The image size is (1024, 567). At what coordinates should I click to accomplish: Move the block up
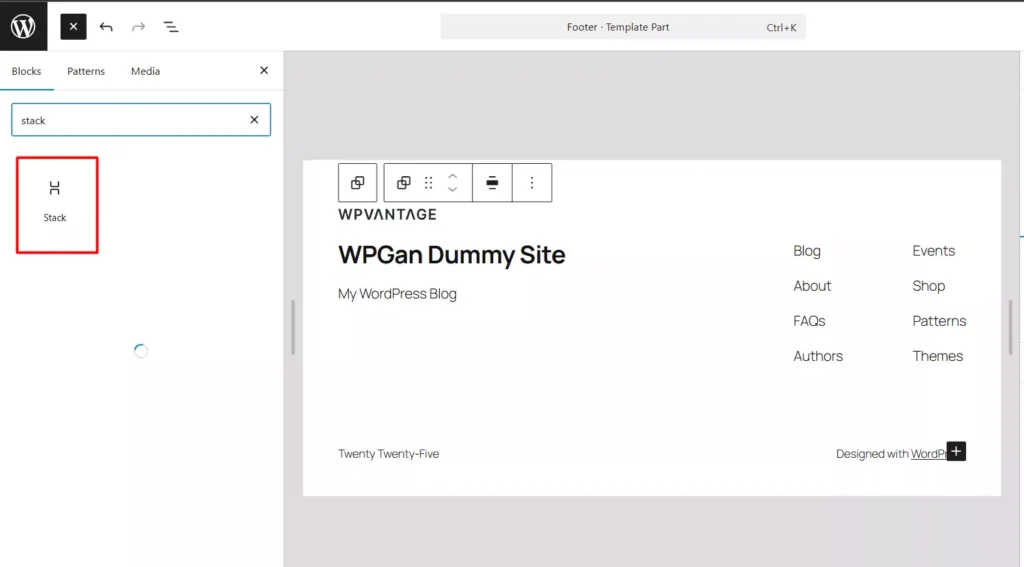tap(453, 176)
